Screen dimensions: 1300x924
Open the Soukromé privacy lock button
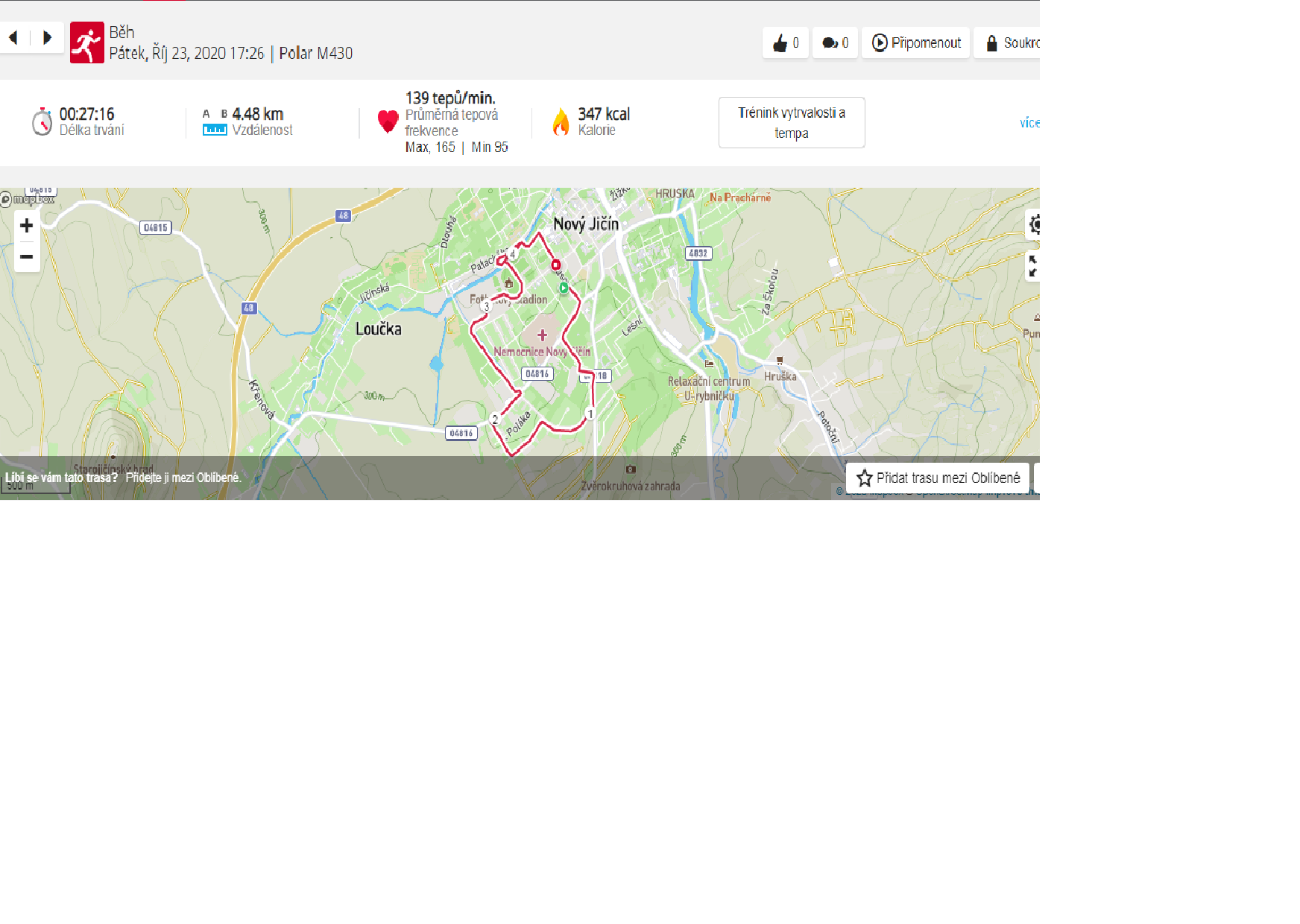coord(1007,42)
